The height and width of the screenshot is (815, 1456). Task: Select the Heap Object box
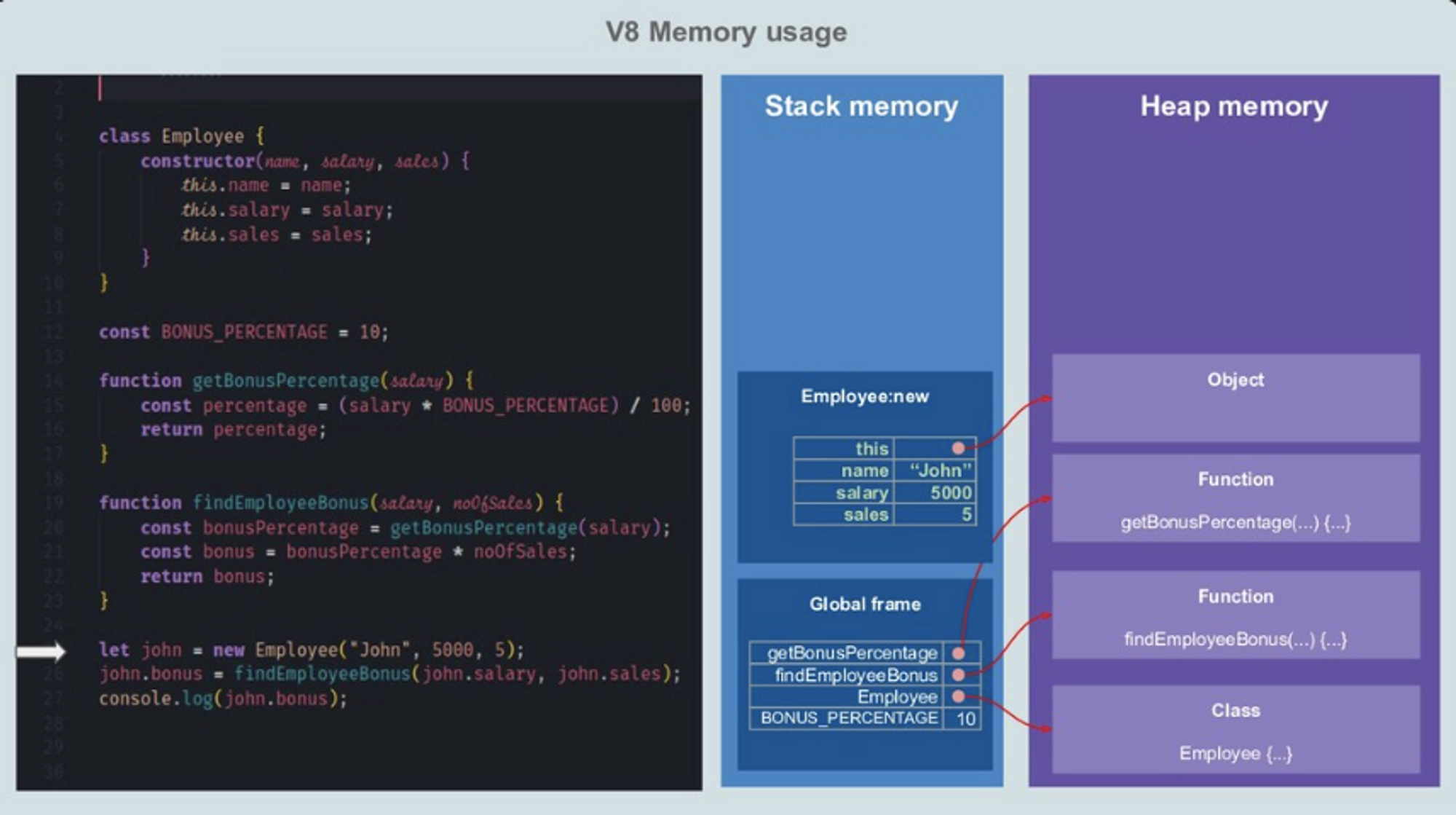coord(1235,398)
